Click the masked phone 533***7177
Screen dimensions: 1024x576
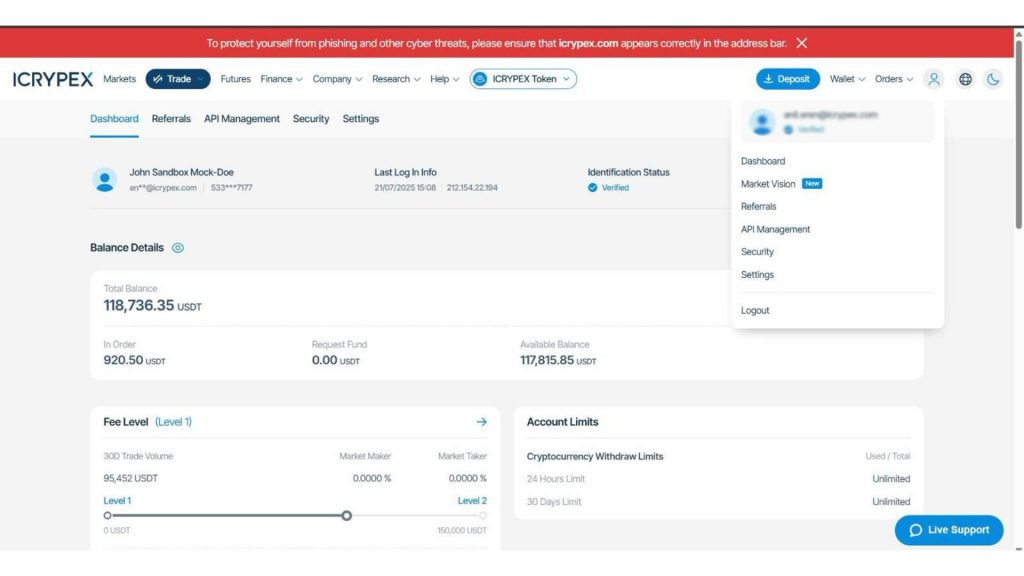[231, 187]
